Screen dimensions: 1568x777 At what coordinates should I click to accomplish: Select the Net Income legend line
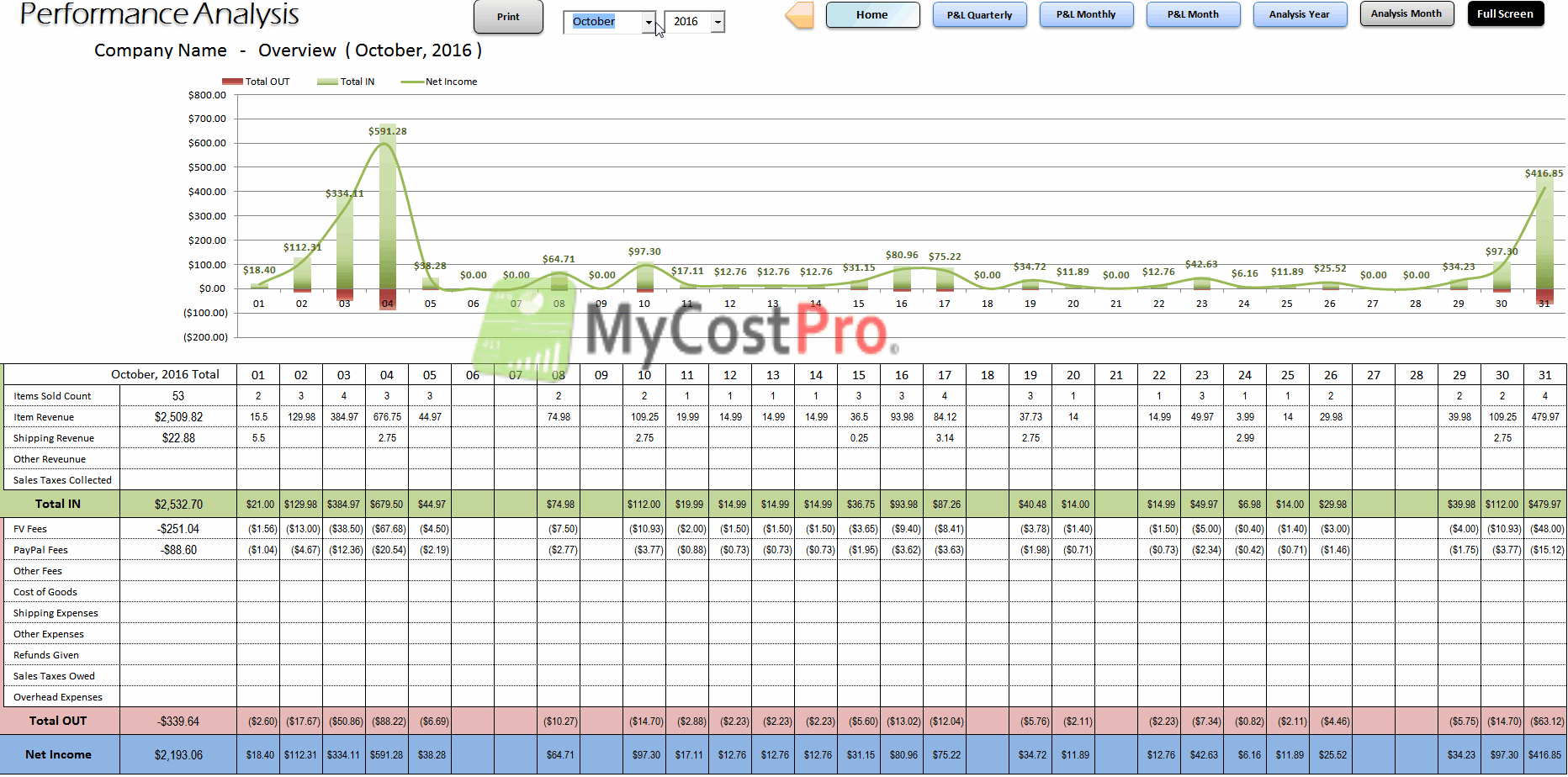point(412,82)
